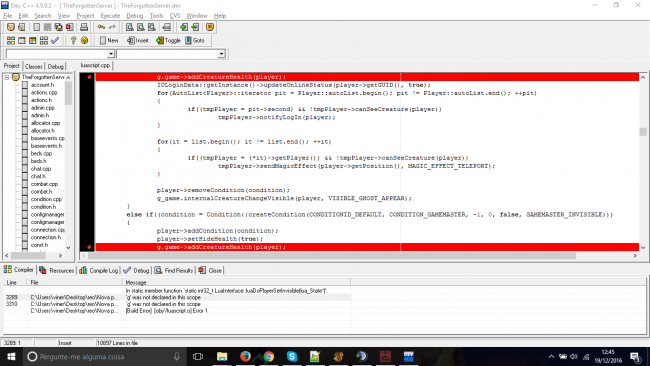Click the Compile and Run icon
This screenshot has width=650, height=366.
[x=32, y=40]
